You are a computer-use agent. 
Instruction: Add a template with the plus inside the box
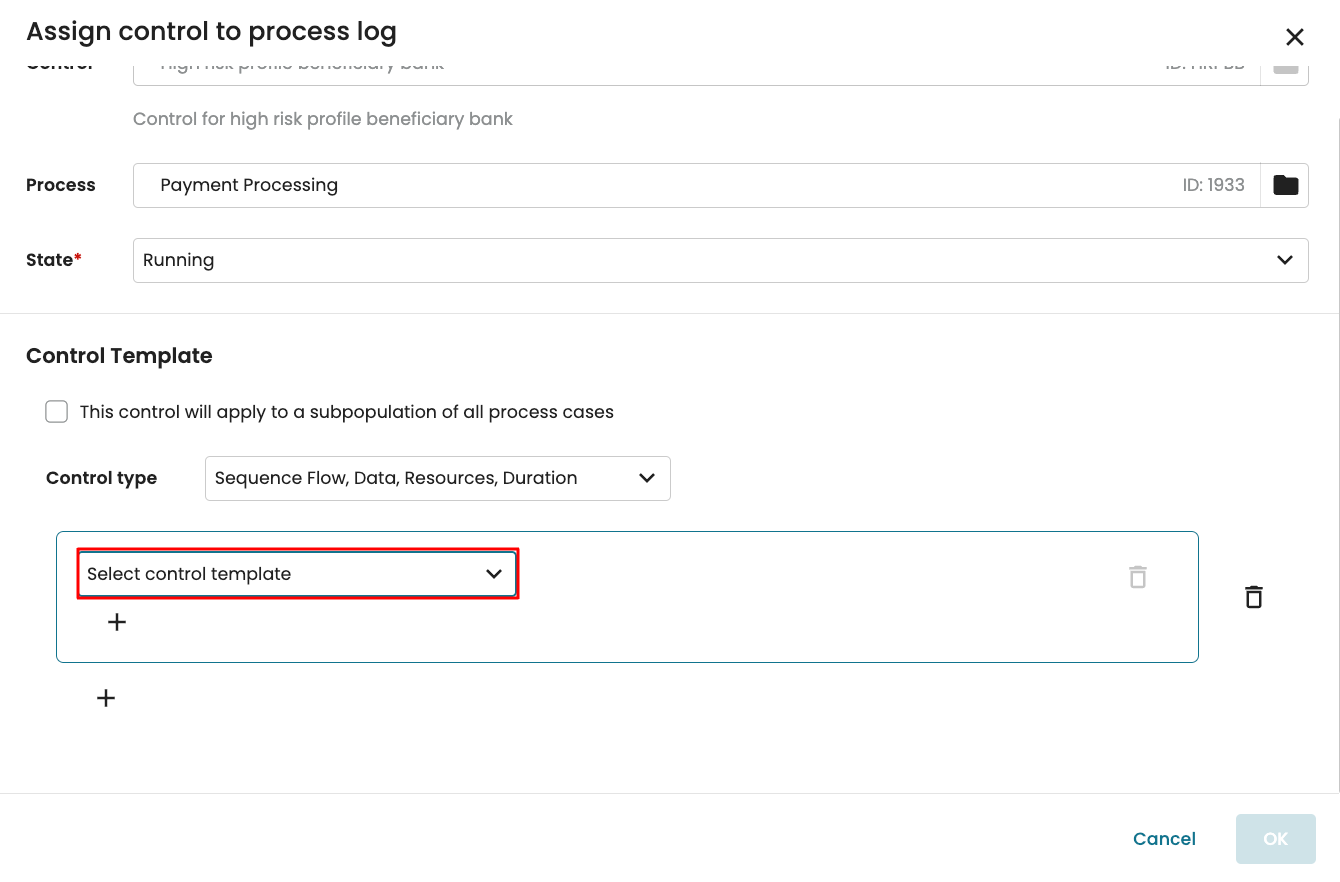(117, 622)
